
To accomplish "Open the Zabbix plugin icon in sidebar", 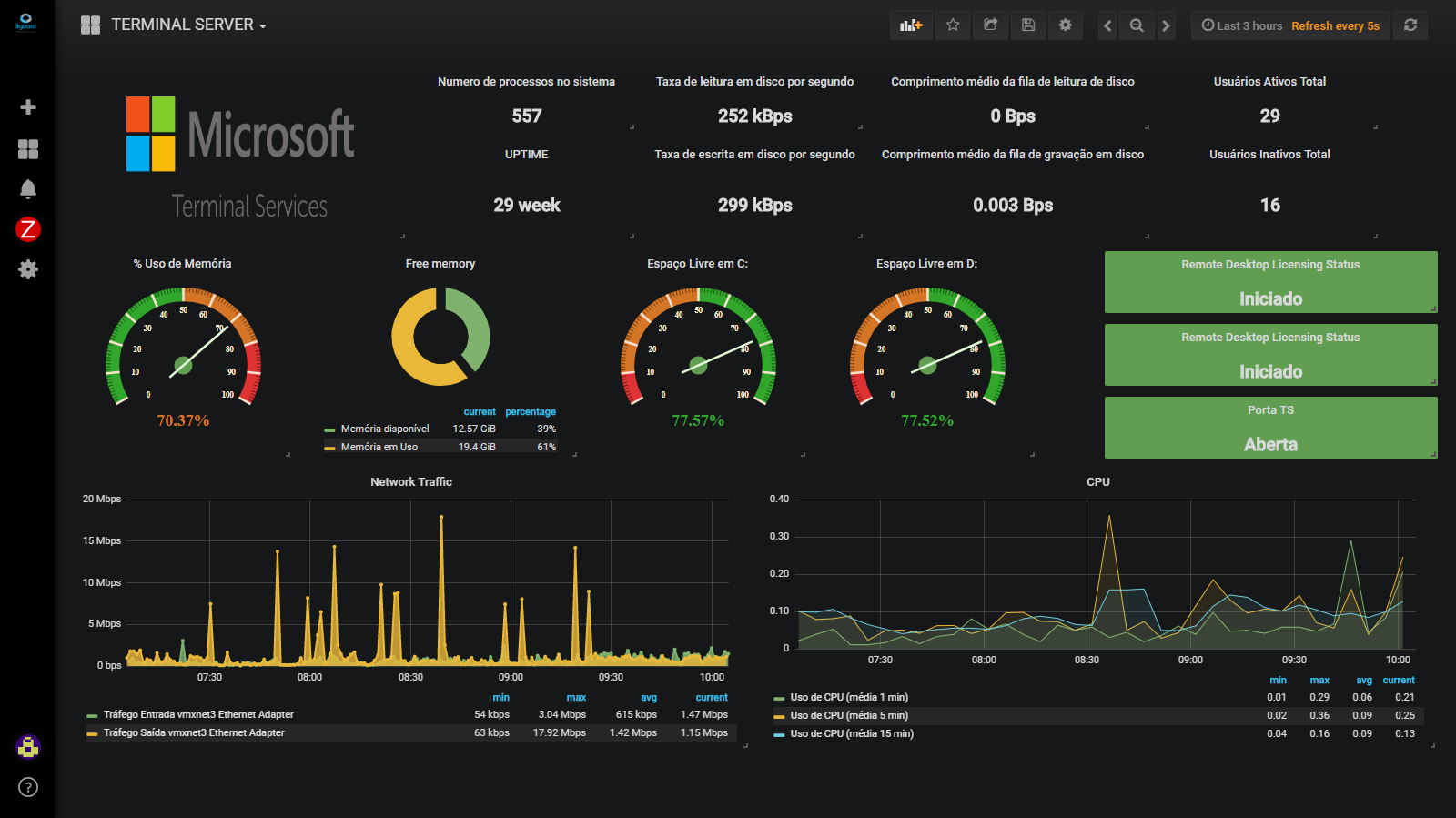I will point(28,229).
